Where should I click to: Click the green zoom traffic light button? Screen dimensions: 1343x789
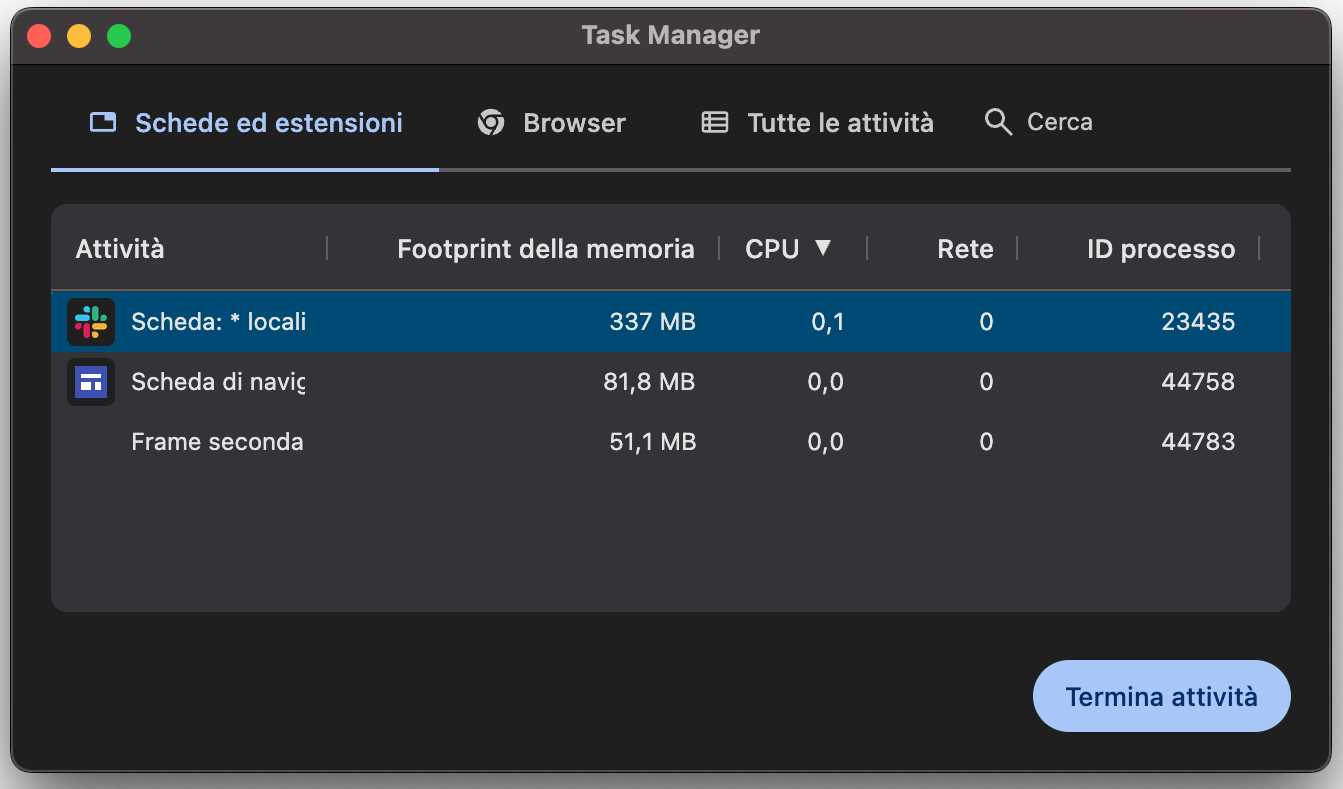pyautogui.click(x=118, y=35)
